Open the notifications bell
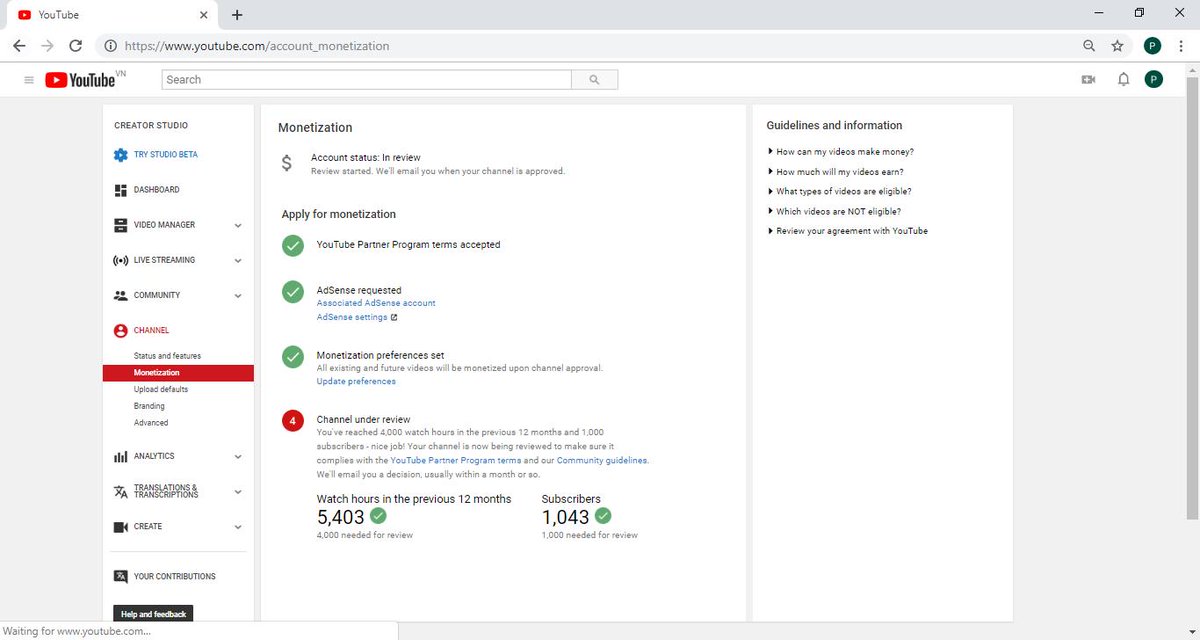This screenshot has height=640, width=1200. [1123, 80]
